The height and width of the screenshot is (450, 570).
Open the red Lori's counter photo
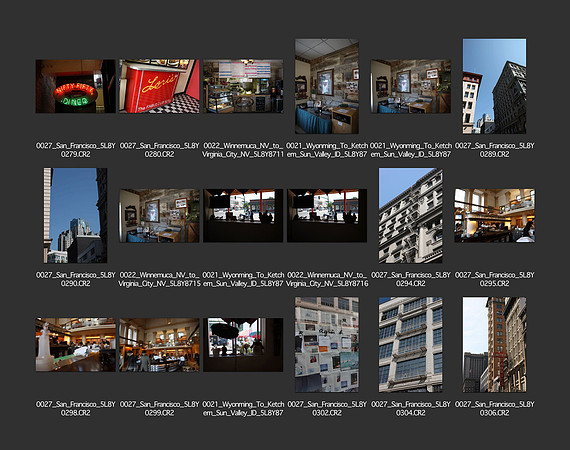click(x=159, y=86)
